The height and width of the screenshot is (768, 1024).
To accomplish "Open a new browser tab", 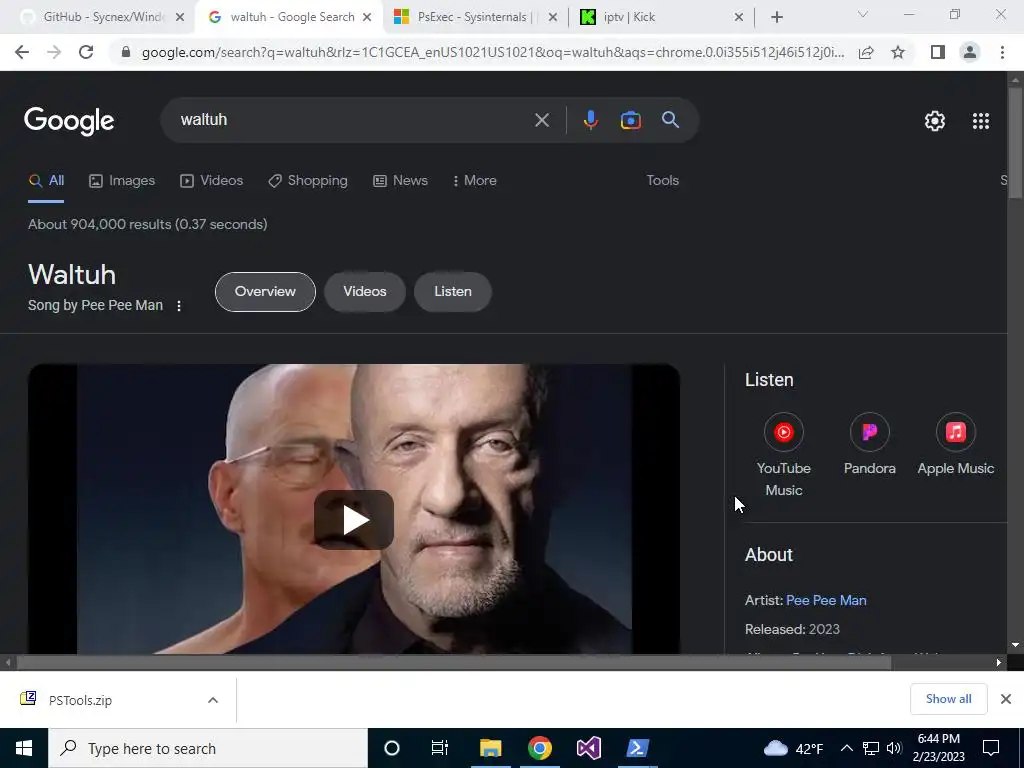I will point(776,17).
